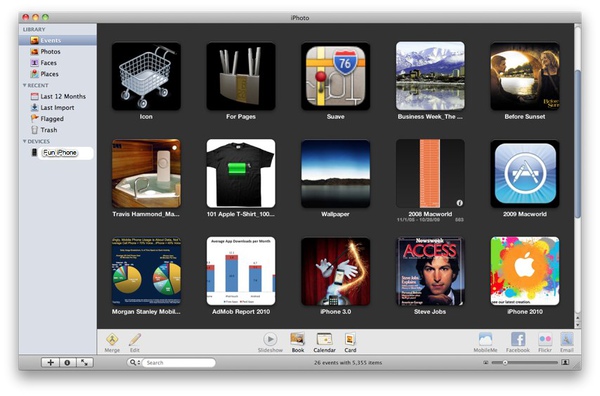The image size is (600, 396).
Task: Open the Icon event shopping cart thumbnail
Action: click(x=146, y=76)
